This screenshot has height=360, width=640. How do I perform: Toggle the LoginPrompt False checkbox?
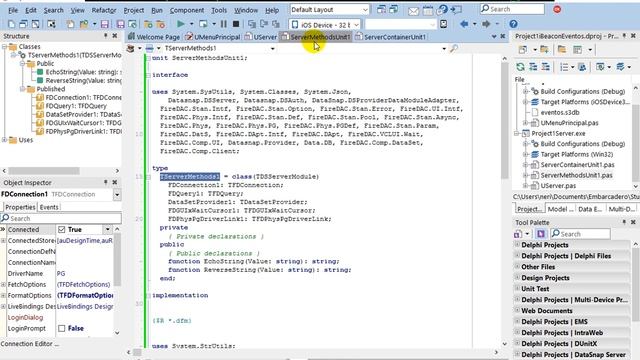(62, 328)
